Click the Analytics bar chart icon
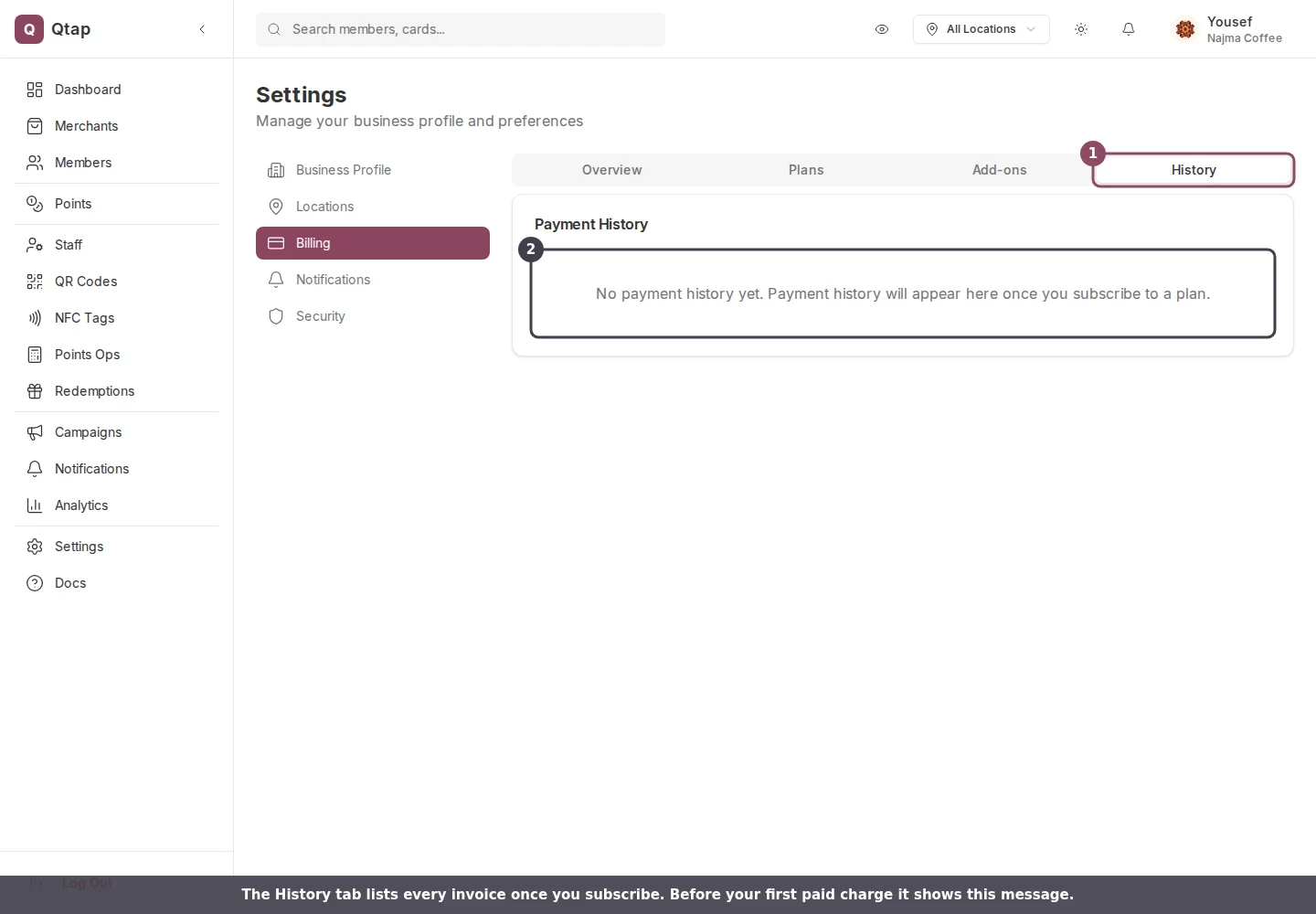Image resolution: width=1316 pixels, height=914 pixels. pyautogui.click(x=35, y=505)
